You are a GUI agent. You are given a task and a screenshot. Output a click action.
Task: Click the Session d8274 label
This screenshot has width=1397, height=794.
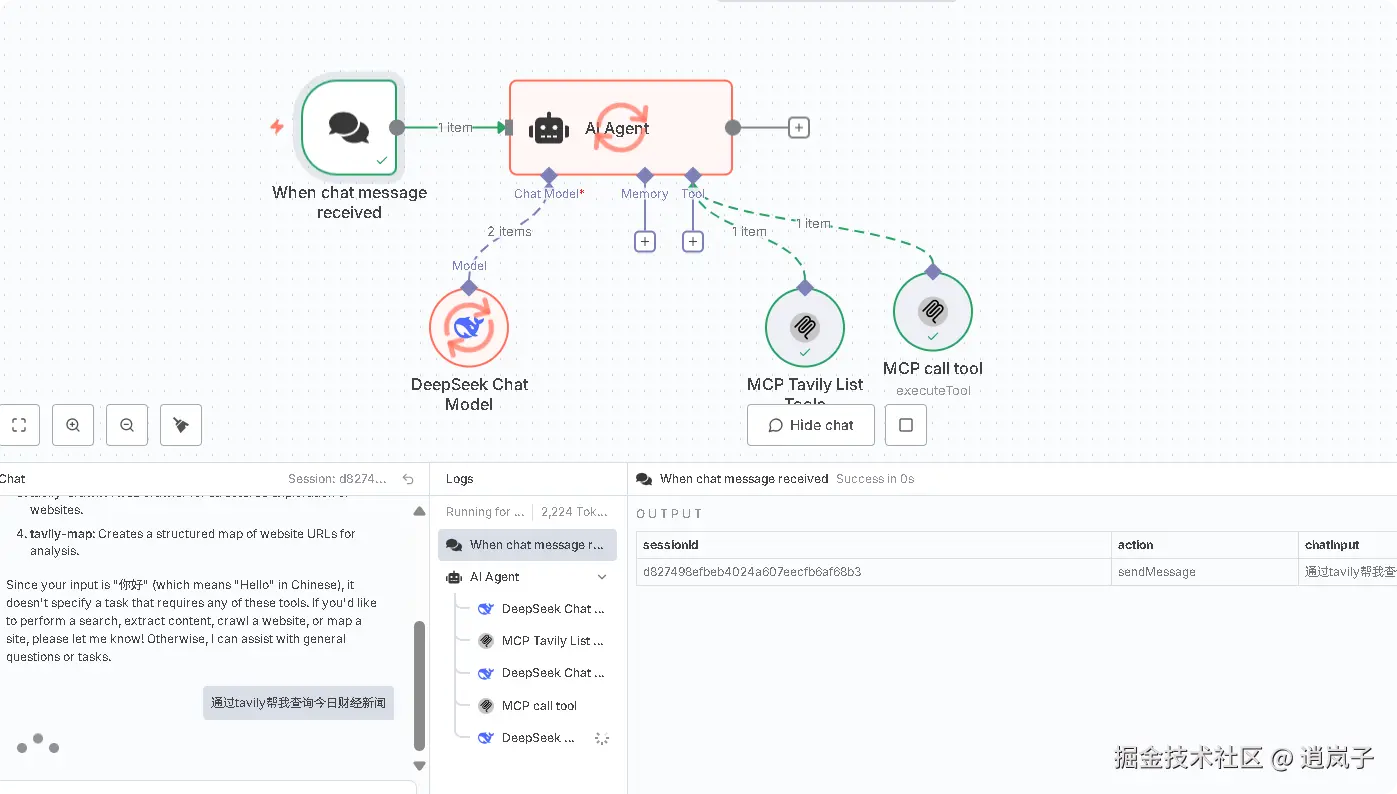[337, 479]
